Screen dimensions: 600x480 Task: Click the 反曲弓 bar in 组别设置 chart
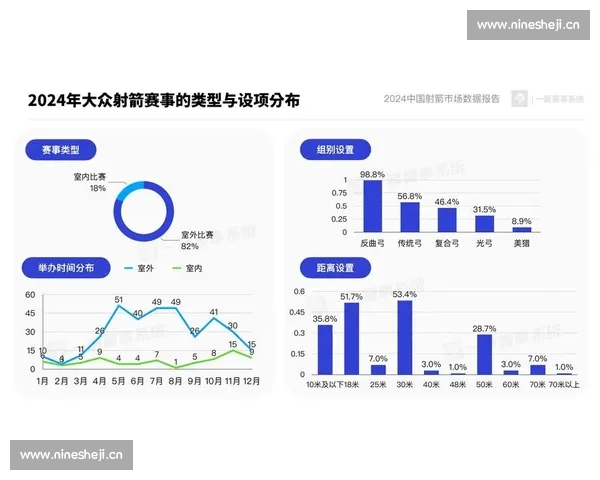[x=373, y=206]
